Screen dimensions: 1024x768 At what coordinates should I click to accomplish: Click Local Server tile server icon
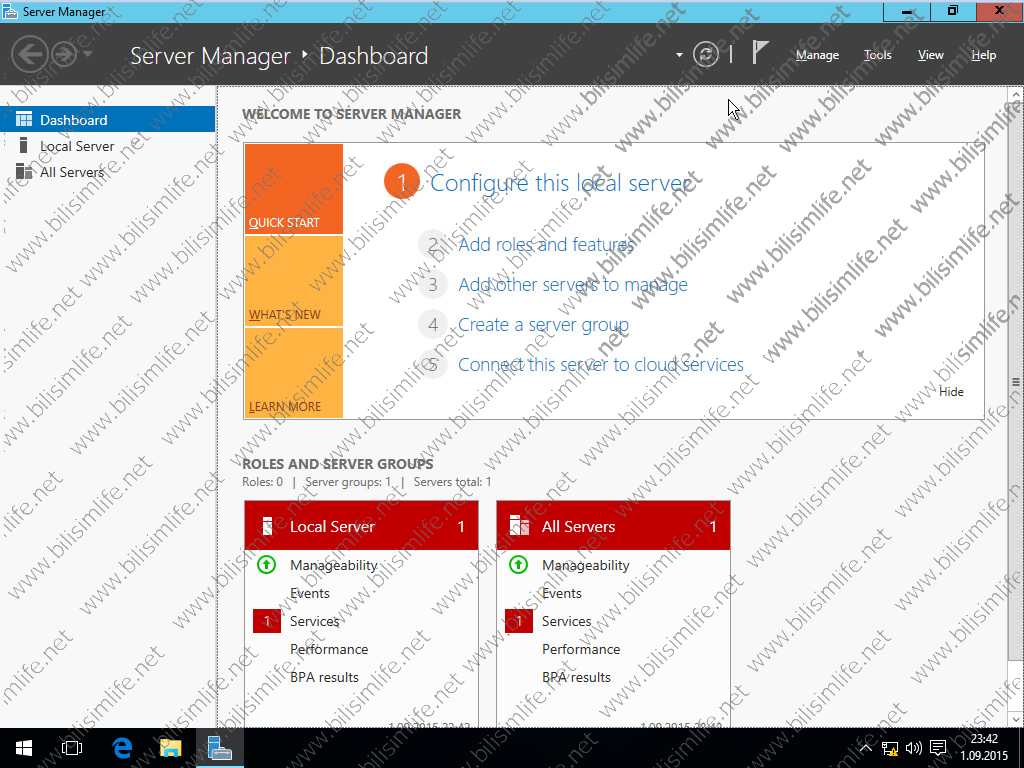(x=266, y=526)
